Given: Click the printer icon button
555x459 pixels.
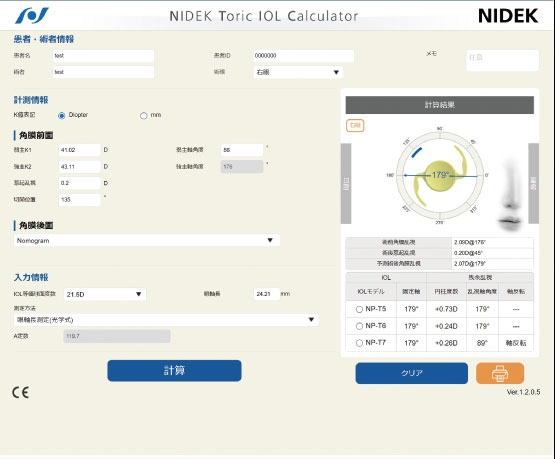Looking at the screenshot, I should point(500,373).
